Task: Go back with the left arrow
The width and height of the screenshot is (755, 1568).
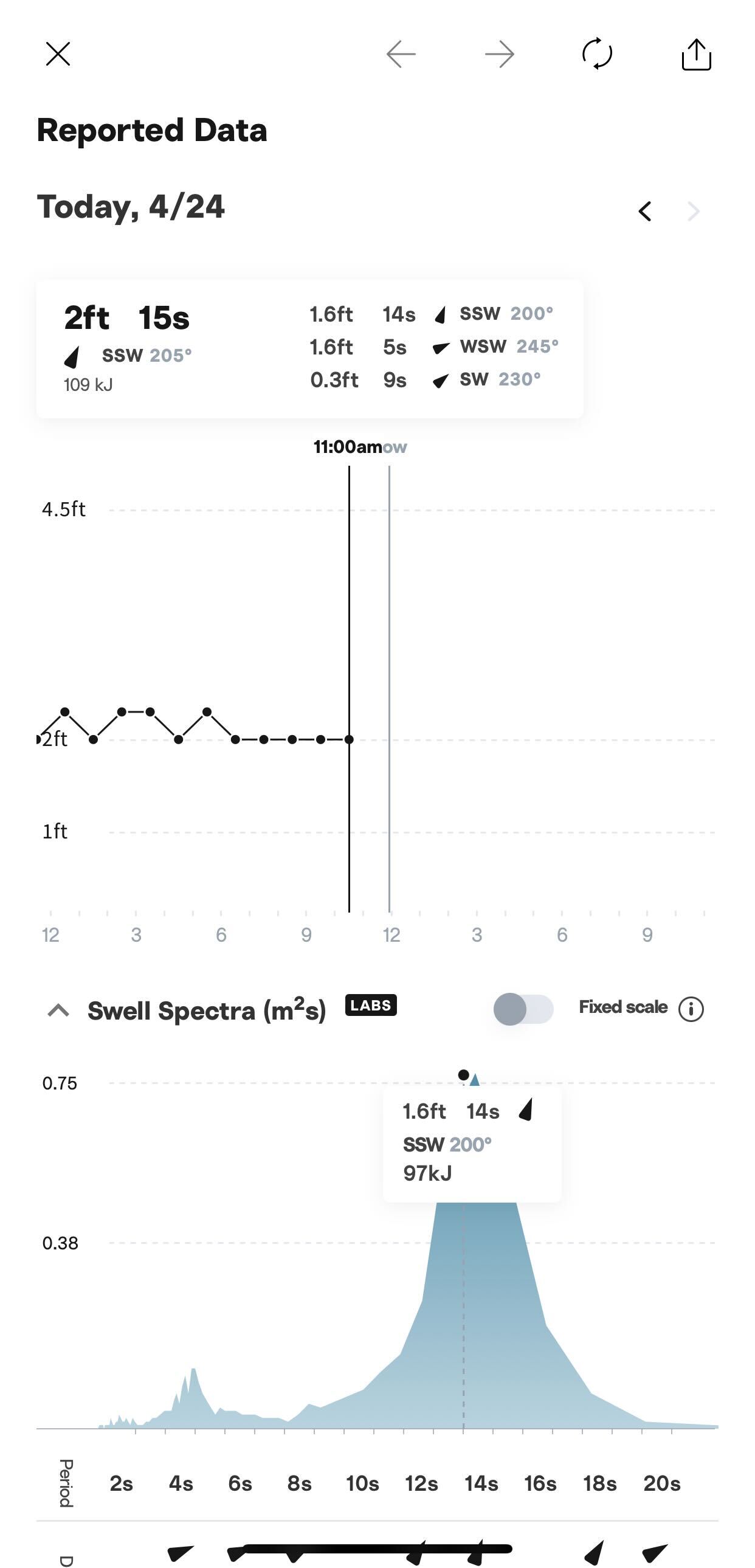Action: 401,54
